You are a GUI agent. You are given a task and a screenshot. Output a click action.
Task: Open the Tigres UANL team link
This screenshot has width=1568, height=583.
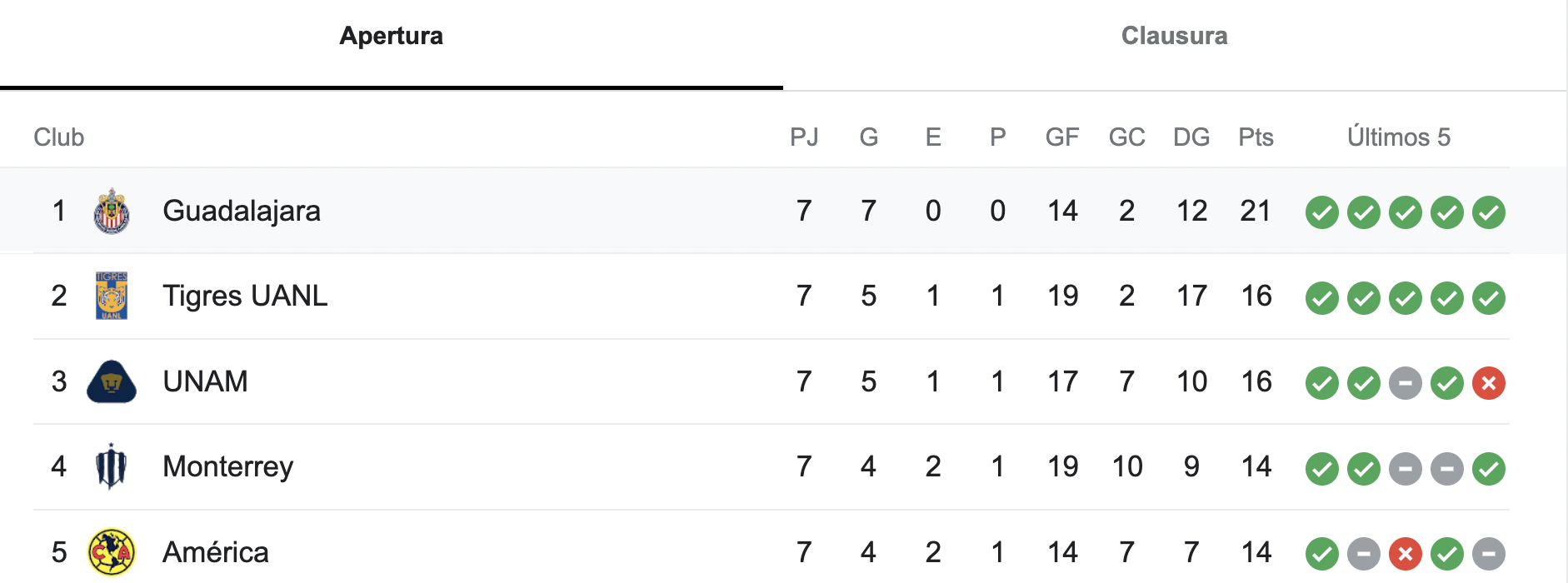tap(245, 296)
